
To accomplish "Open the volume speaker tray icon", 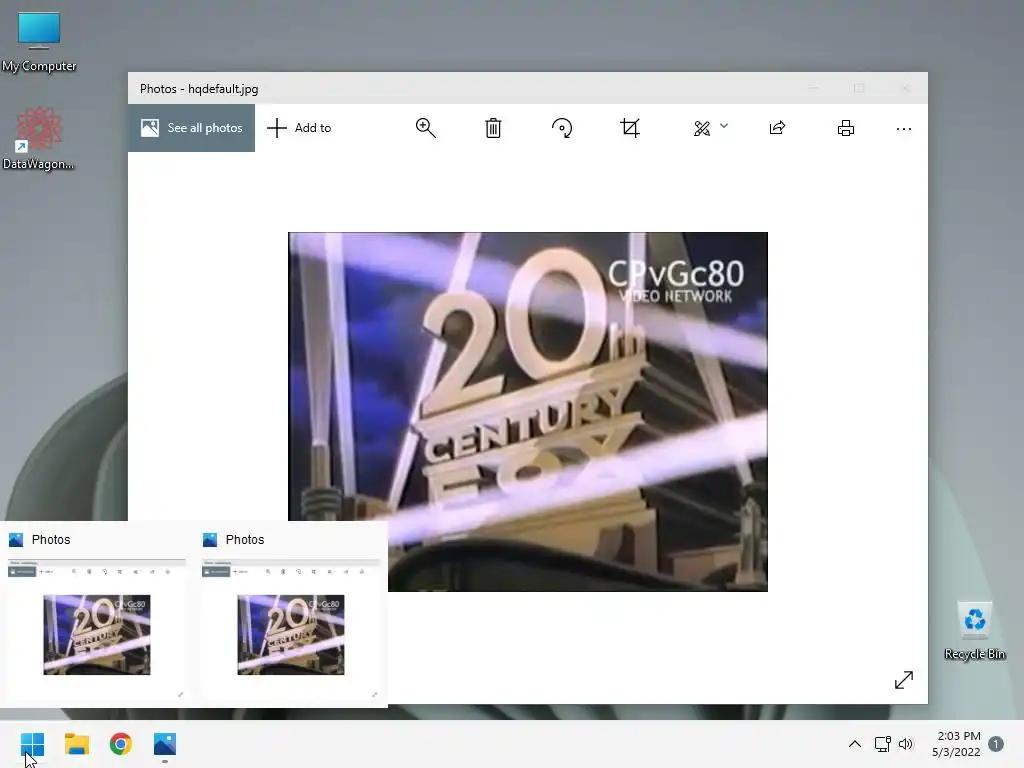I will [x=906, y=744].
